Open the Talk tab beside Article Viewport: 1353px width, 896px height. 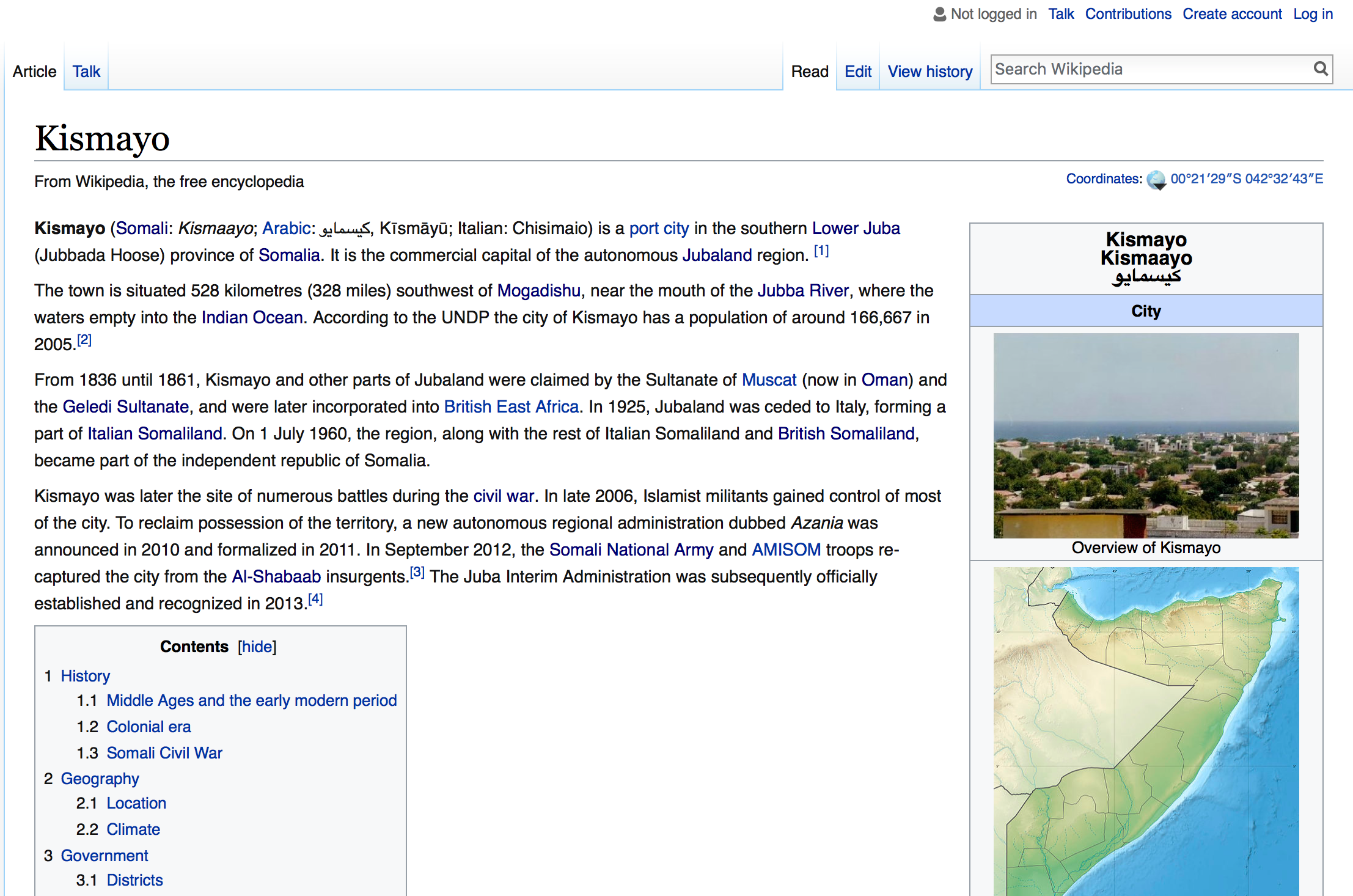tap(86, 72)
